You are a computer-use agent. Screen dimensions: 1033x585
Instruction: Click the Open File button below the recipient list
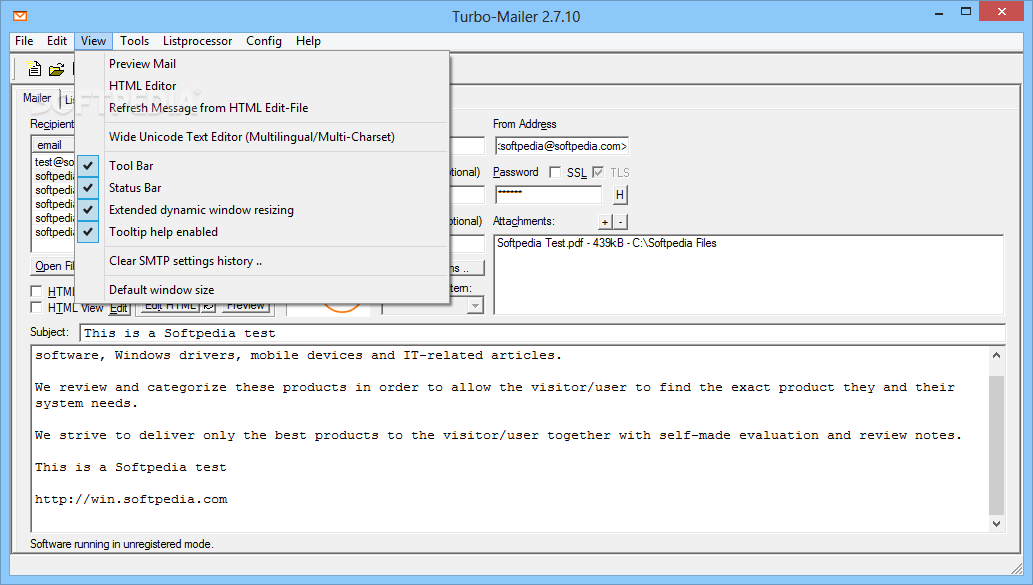tap(53, 266)
